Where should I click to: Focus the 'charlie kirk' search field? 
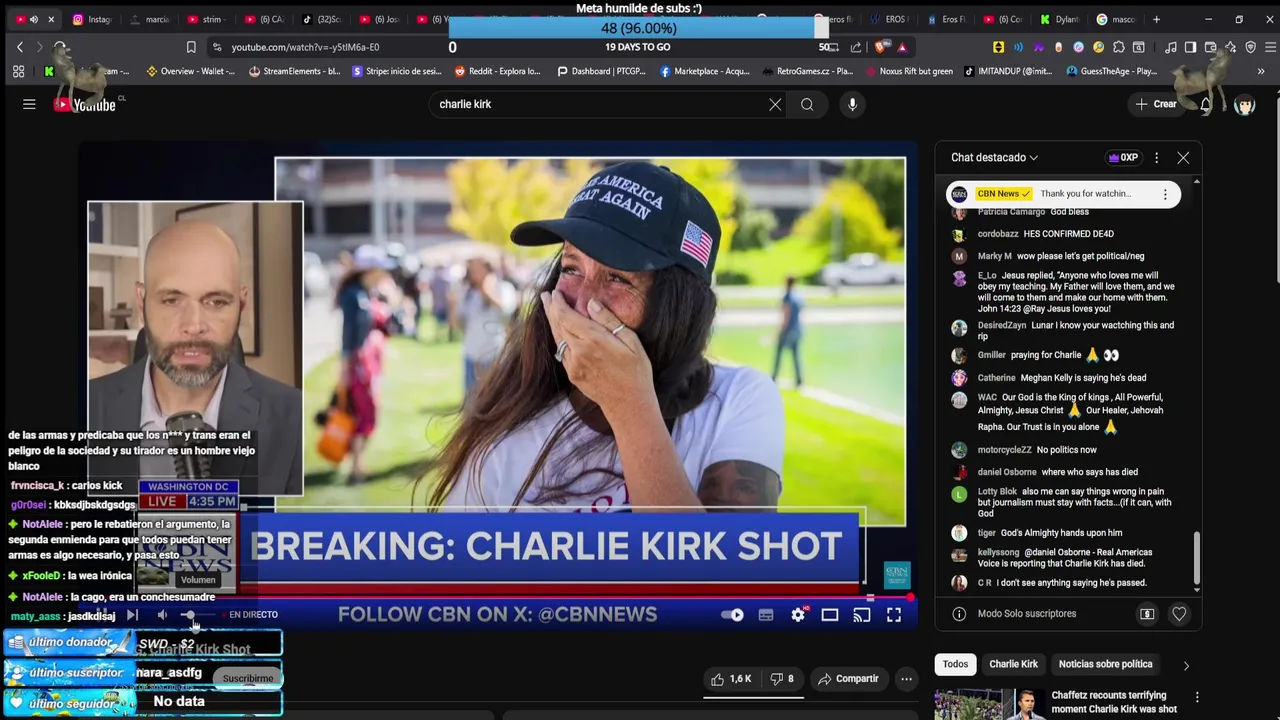click(600, 104)
